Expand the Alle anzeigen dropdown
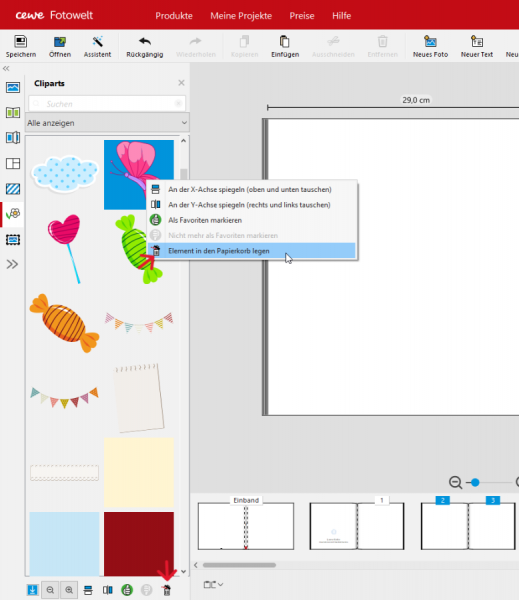The image size is (519, 600). point(107,123)
